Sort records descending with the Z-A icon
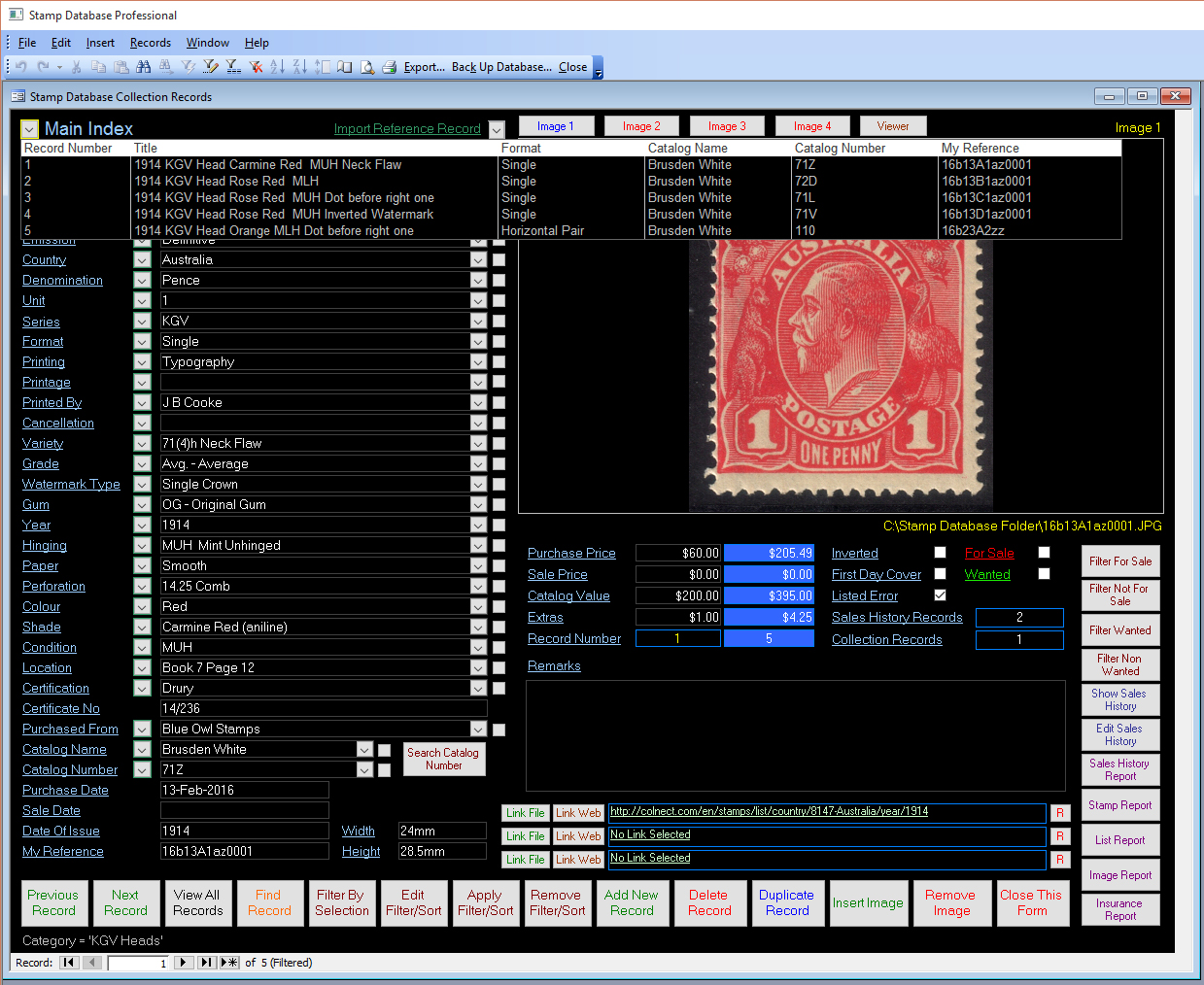The width and height of the screenshot is (1204, 985). point(299,67)
